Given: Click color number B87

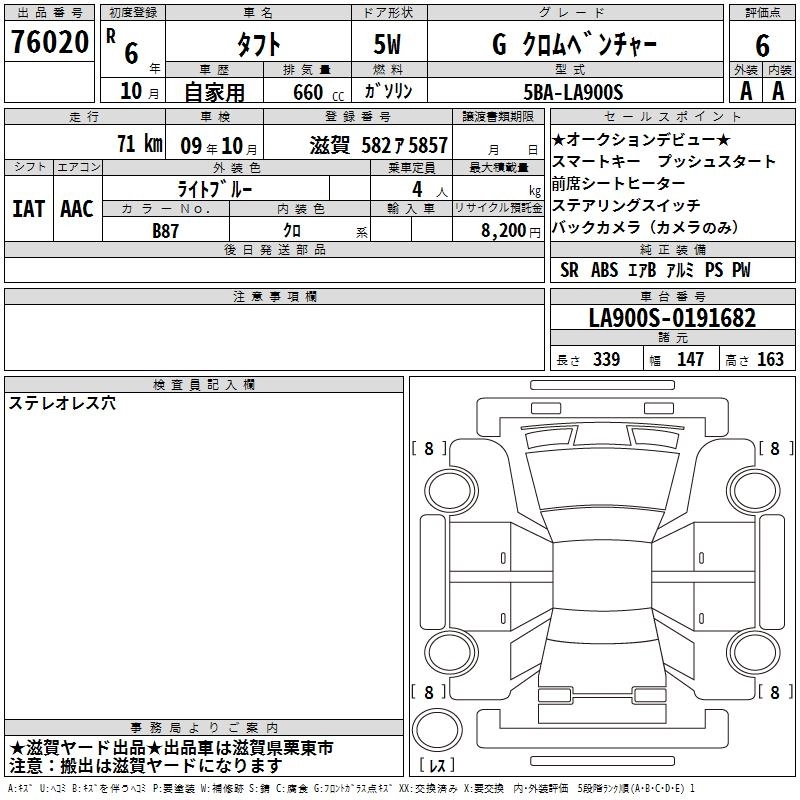Looking at the screenshot, I should 166,231.
